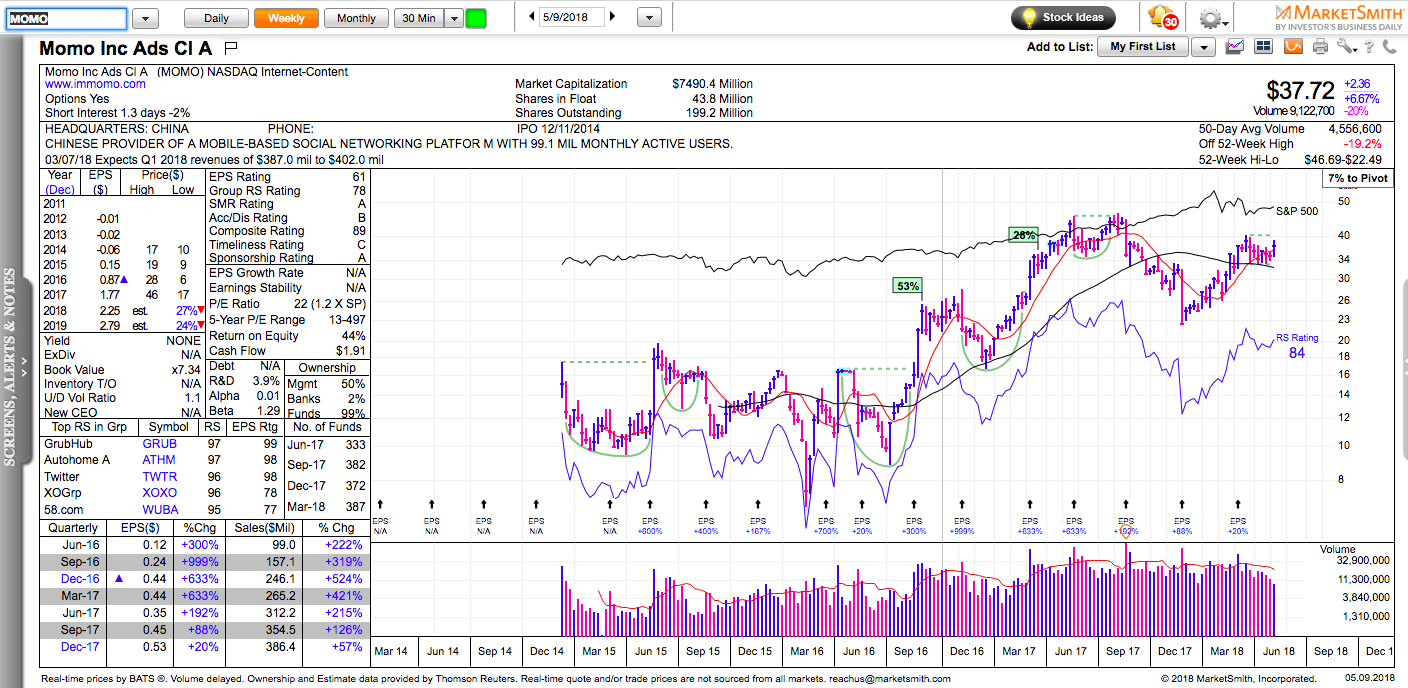The image size is (1408, 688).
Task: Click the Market Capitalization $7490.4 Million value
Action: [713, 84]
